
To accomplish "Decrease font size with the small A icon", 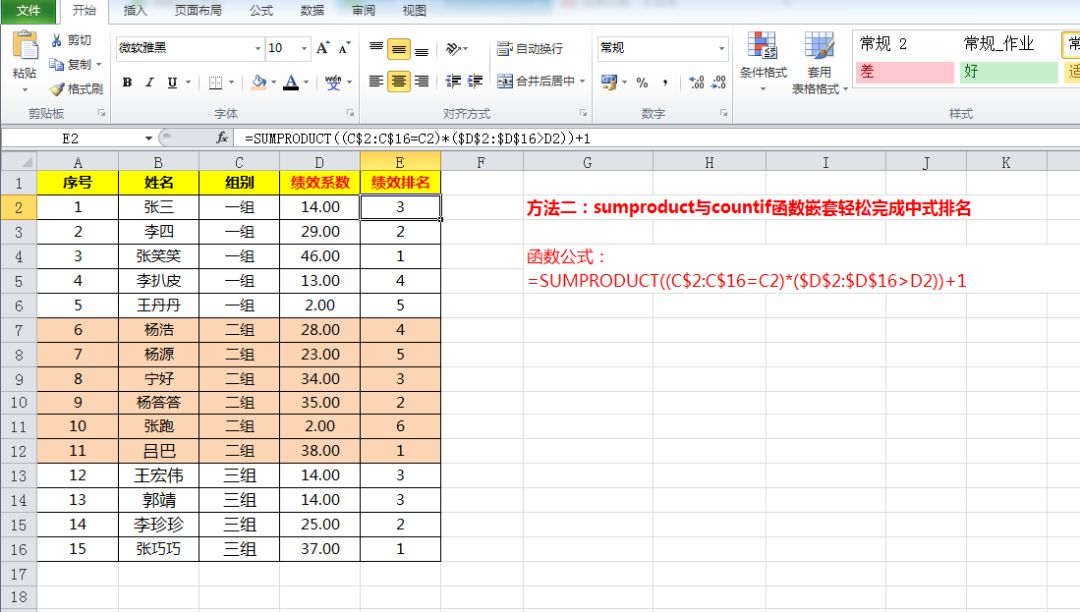I will [x=344, y=48].
